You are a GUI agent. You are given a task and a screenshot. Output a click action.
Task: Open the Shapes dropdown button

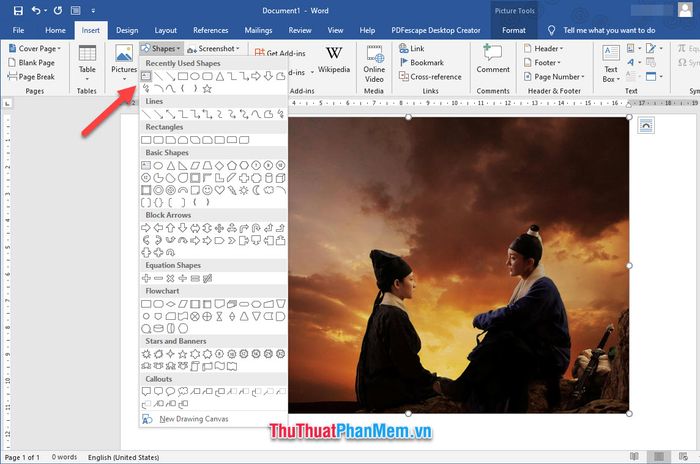[x=161, y=48]
